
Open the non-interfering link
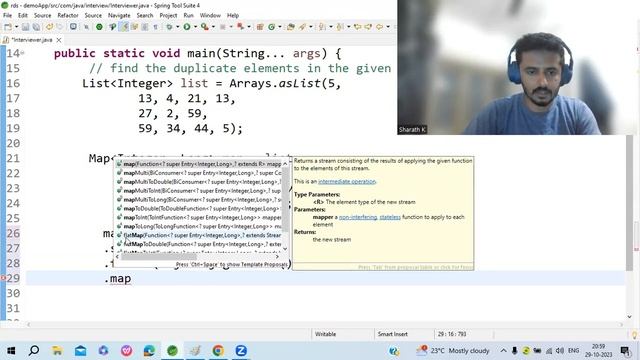tap(358, 217)
